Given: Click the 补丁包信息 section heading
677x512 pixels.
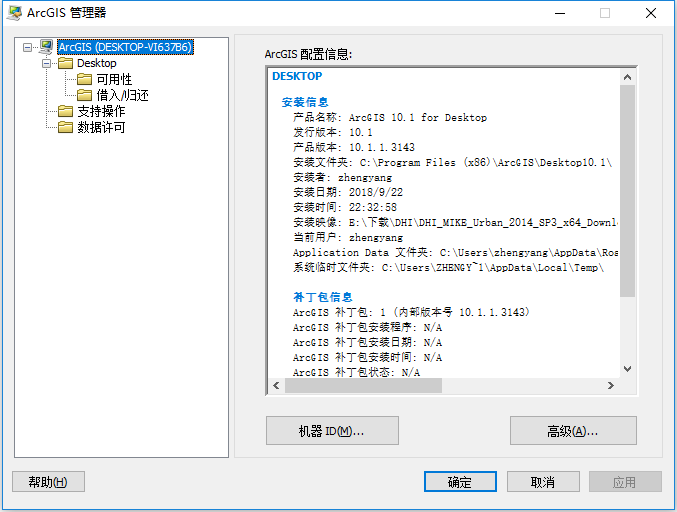Looking at the screenshot, I should point(323,297).
